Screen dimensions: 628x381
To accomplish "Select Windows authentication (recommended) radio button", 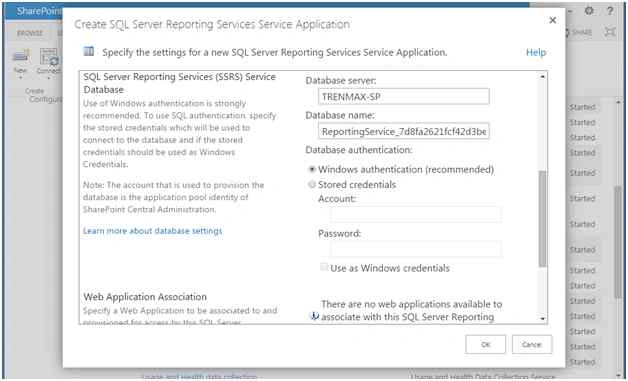I will point(312,169).
